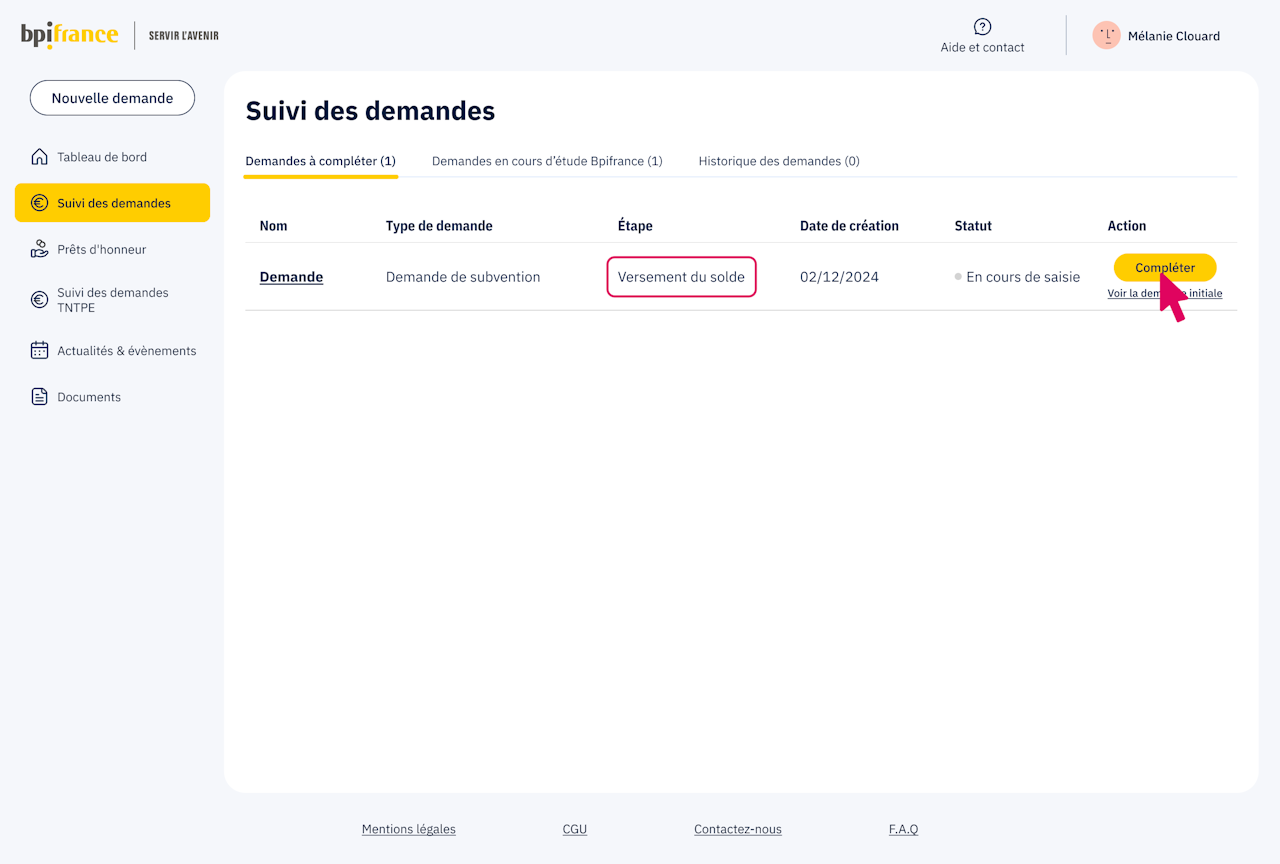Open the F.A.Q footer link

click(903, 829)
